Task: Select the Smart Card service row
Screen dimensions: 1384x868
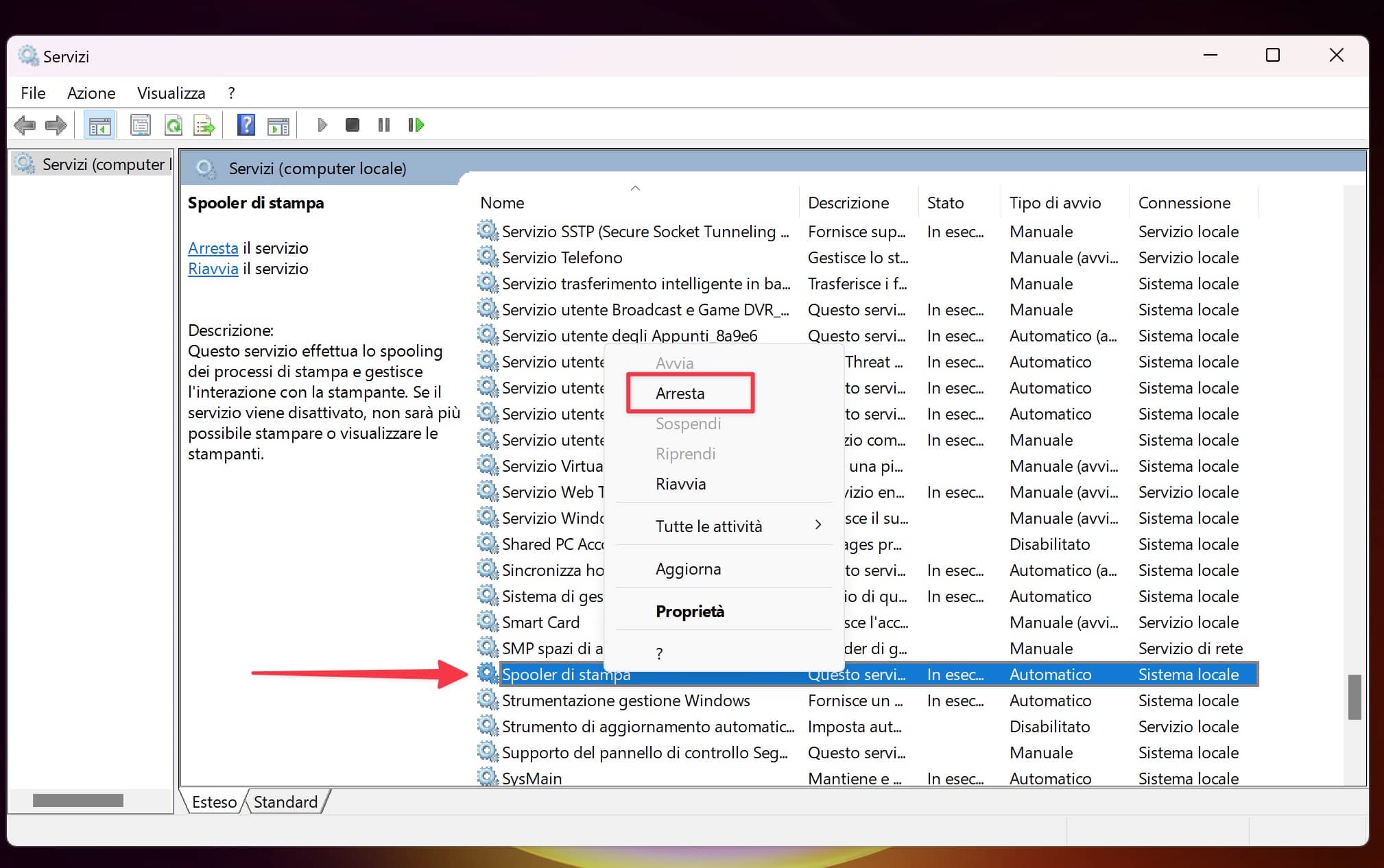Action: (x=867, y=622)
